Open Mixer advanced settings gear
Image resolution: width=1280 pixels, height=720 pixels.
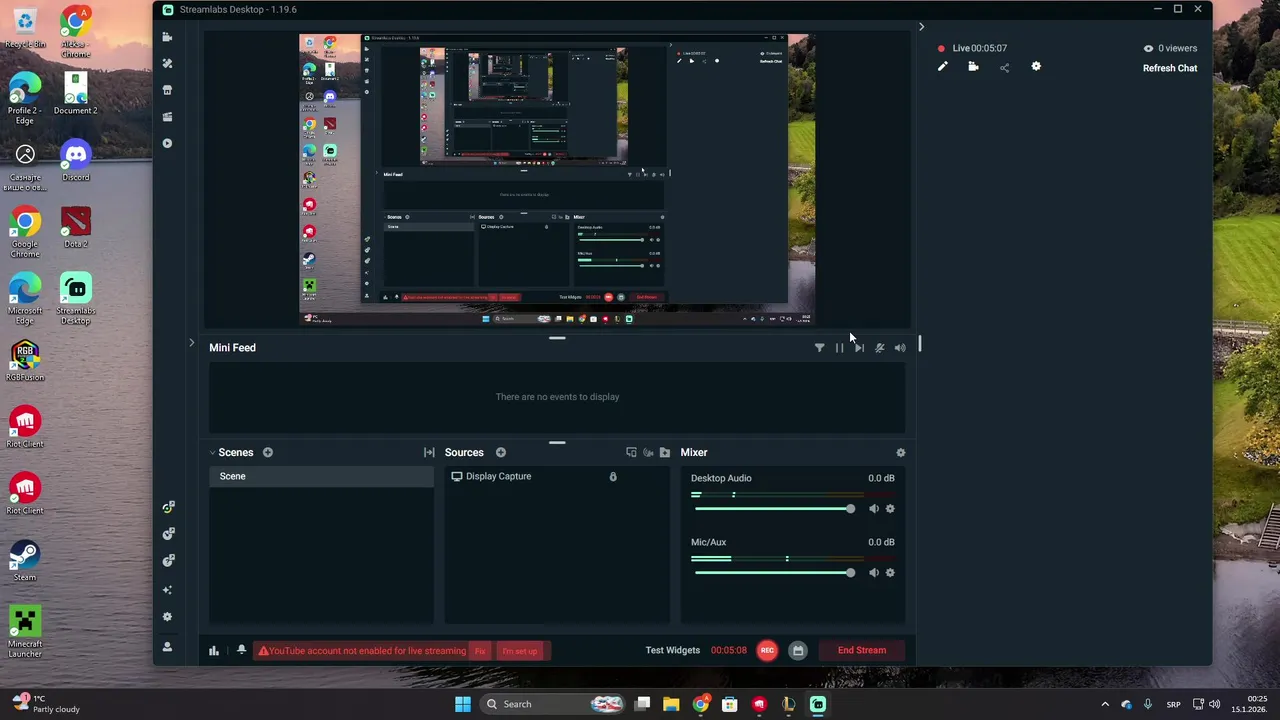pos(901,452)
